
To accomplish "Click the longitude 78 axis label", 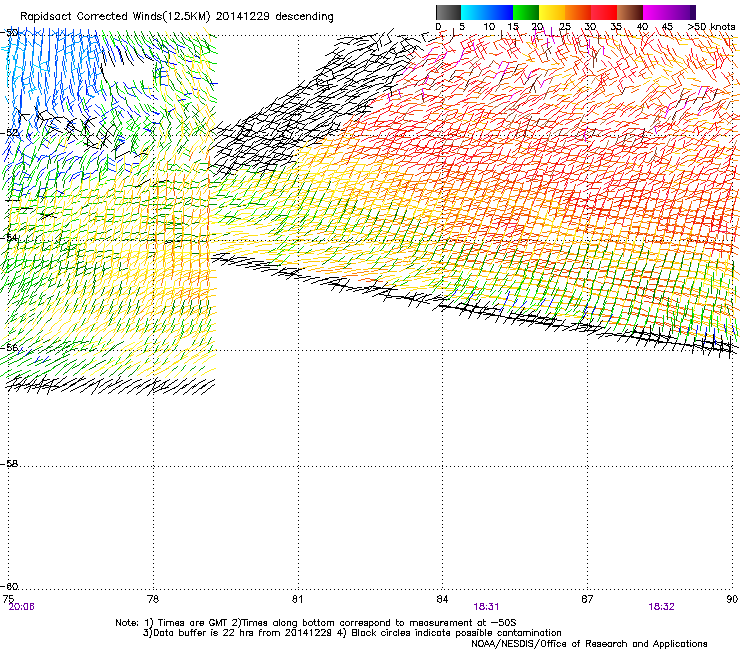I will pyautogui.click(x=153, y=599).
